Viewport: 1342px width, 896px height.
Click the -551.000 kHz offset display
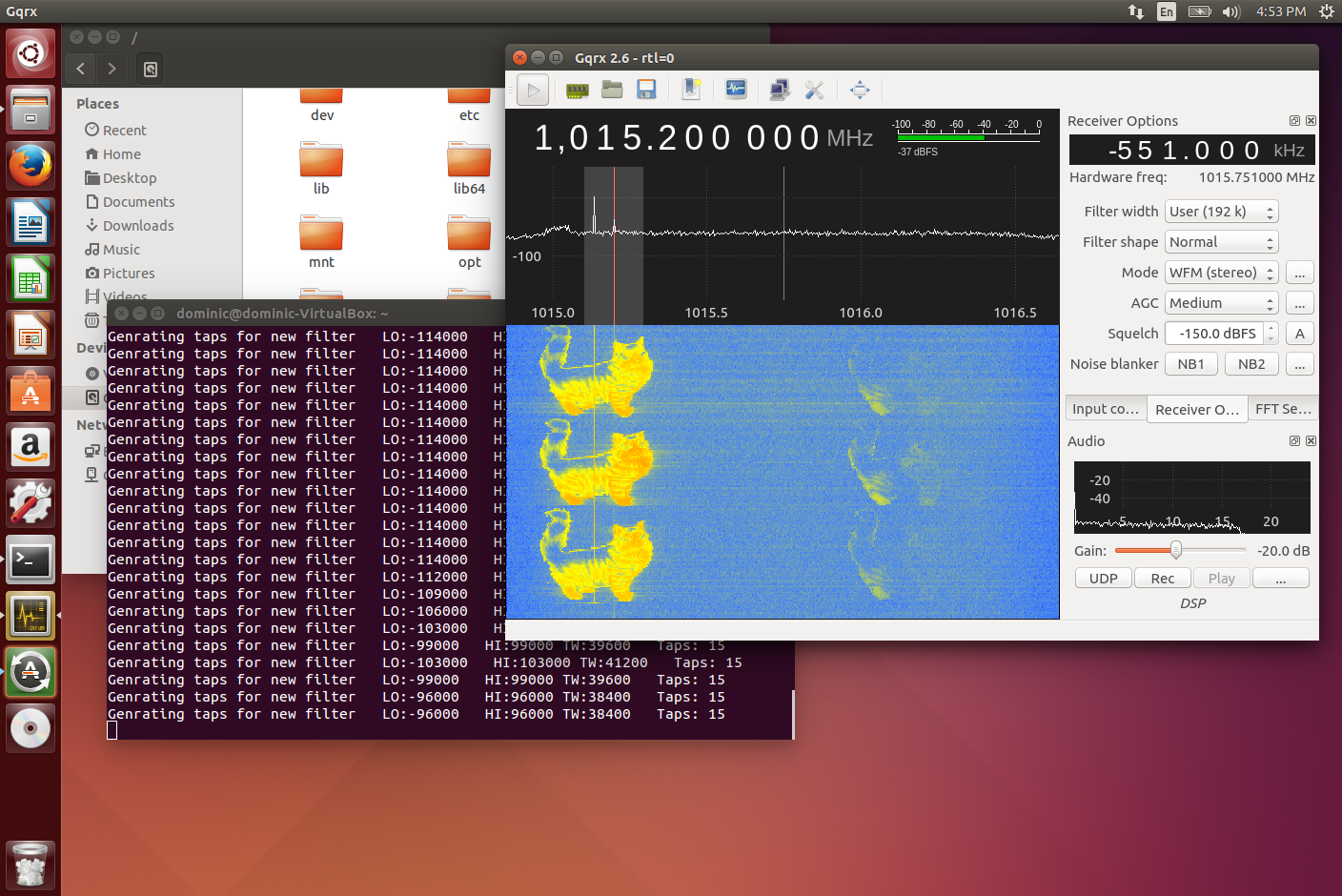(1192, 151)
